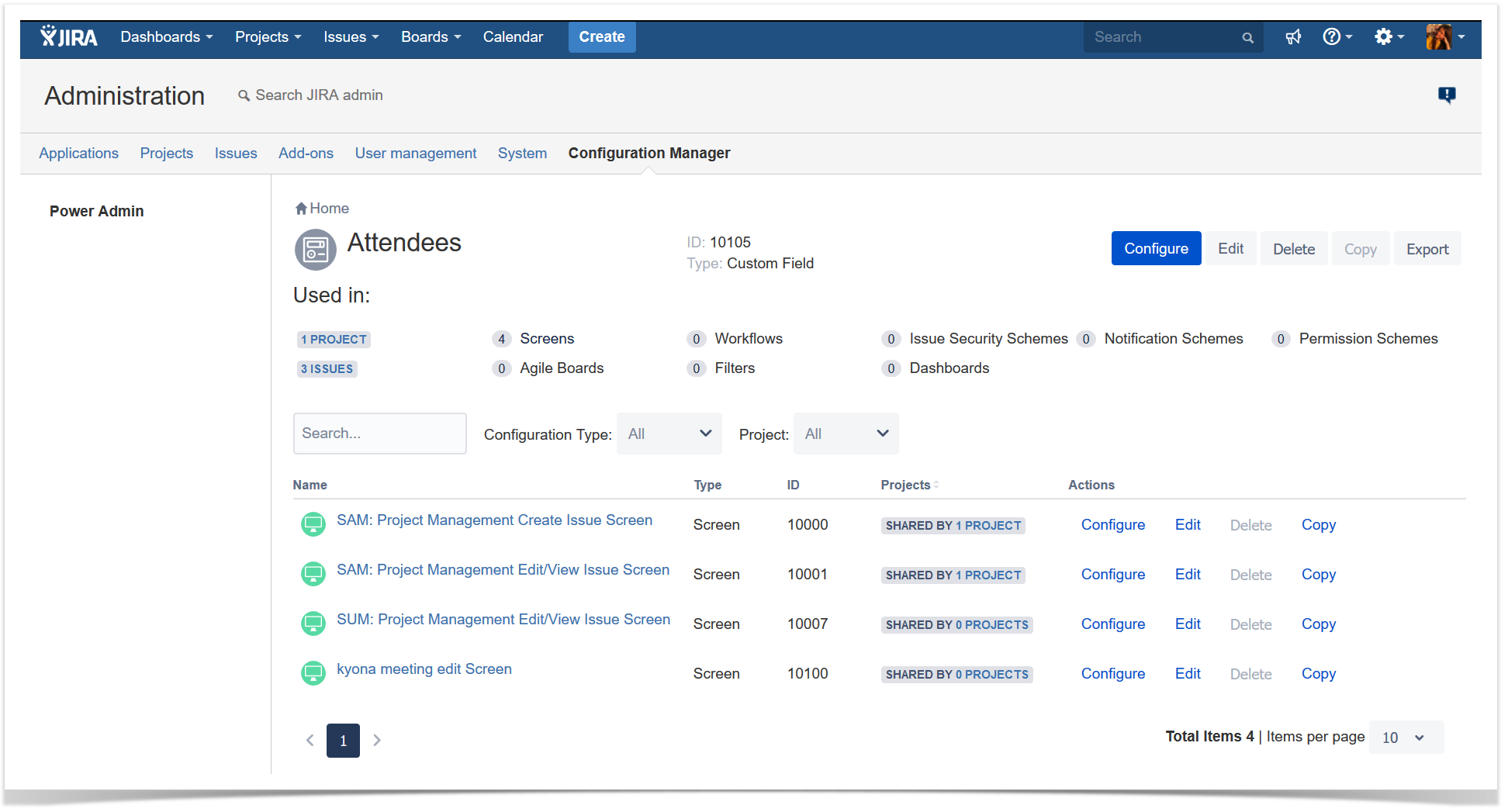Image resolution: width=1508 pixels, height=812 pixels.
Task: Expand the Configuration Type dropdown
Action: tap(669, 434)
